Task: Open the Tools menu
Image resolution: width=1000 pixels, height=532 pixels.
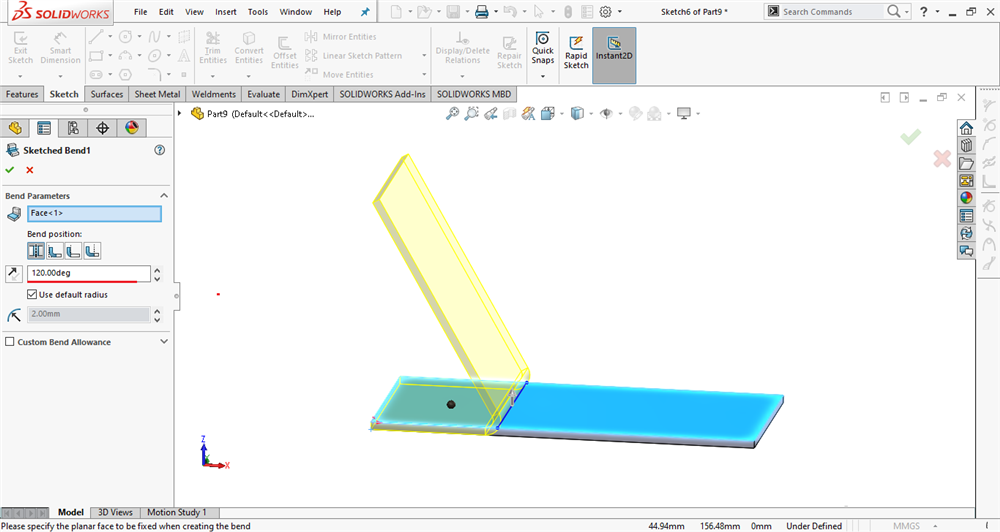Action: [258, 11]
